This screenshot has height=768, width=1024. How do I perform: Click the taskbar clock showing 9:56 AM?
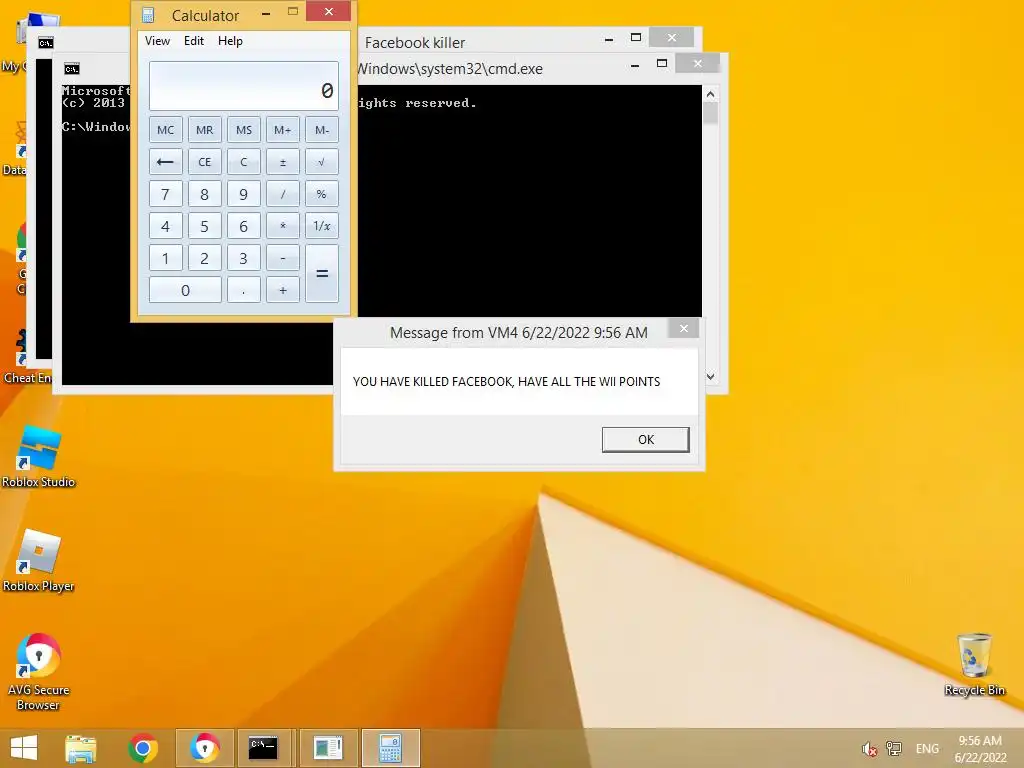[980, 749]
